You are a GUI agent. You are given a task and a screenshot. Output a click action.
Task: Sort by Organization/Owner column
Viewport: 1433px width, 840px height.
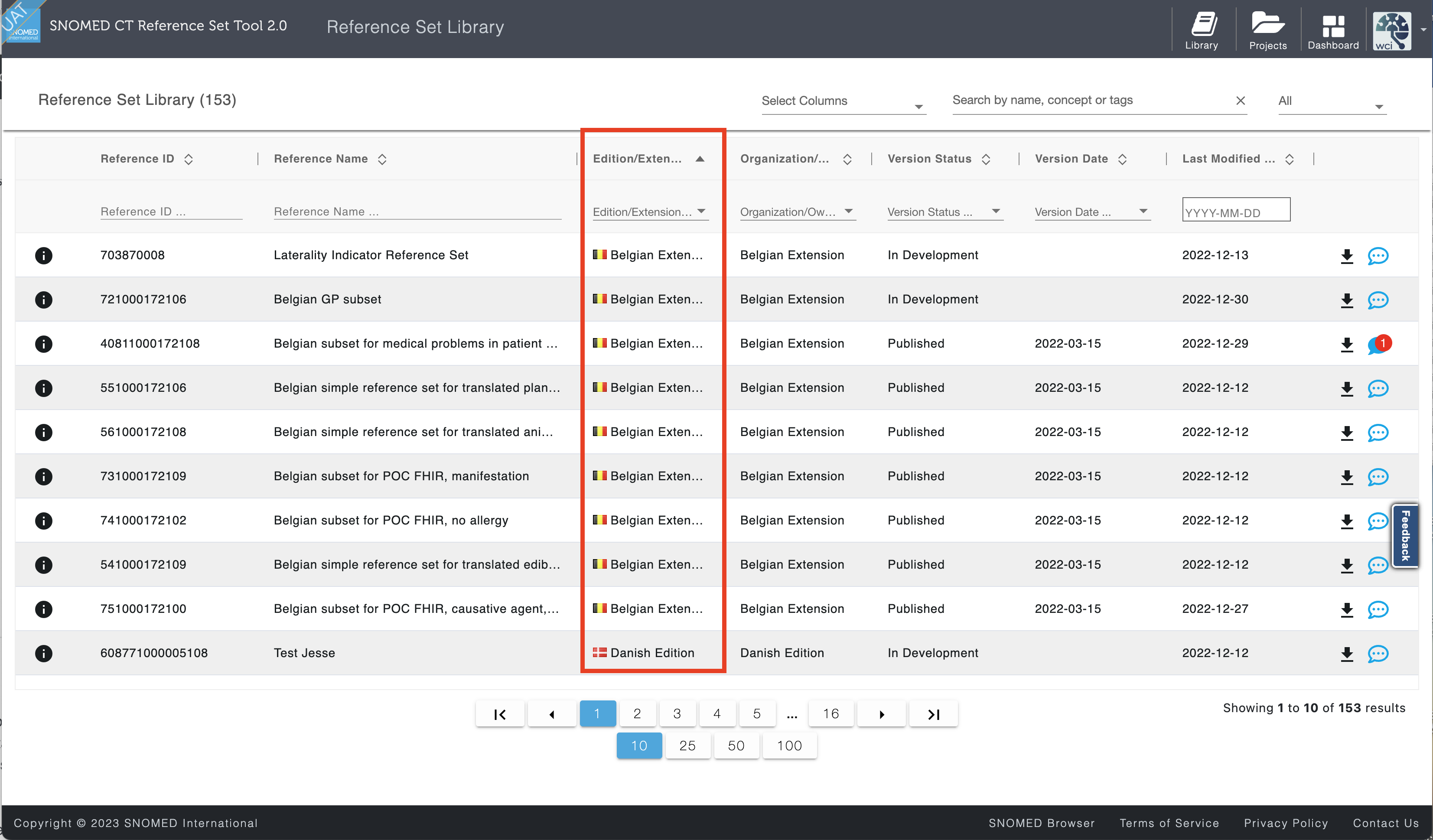tap(847, 159)
